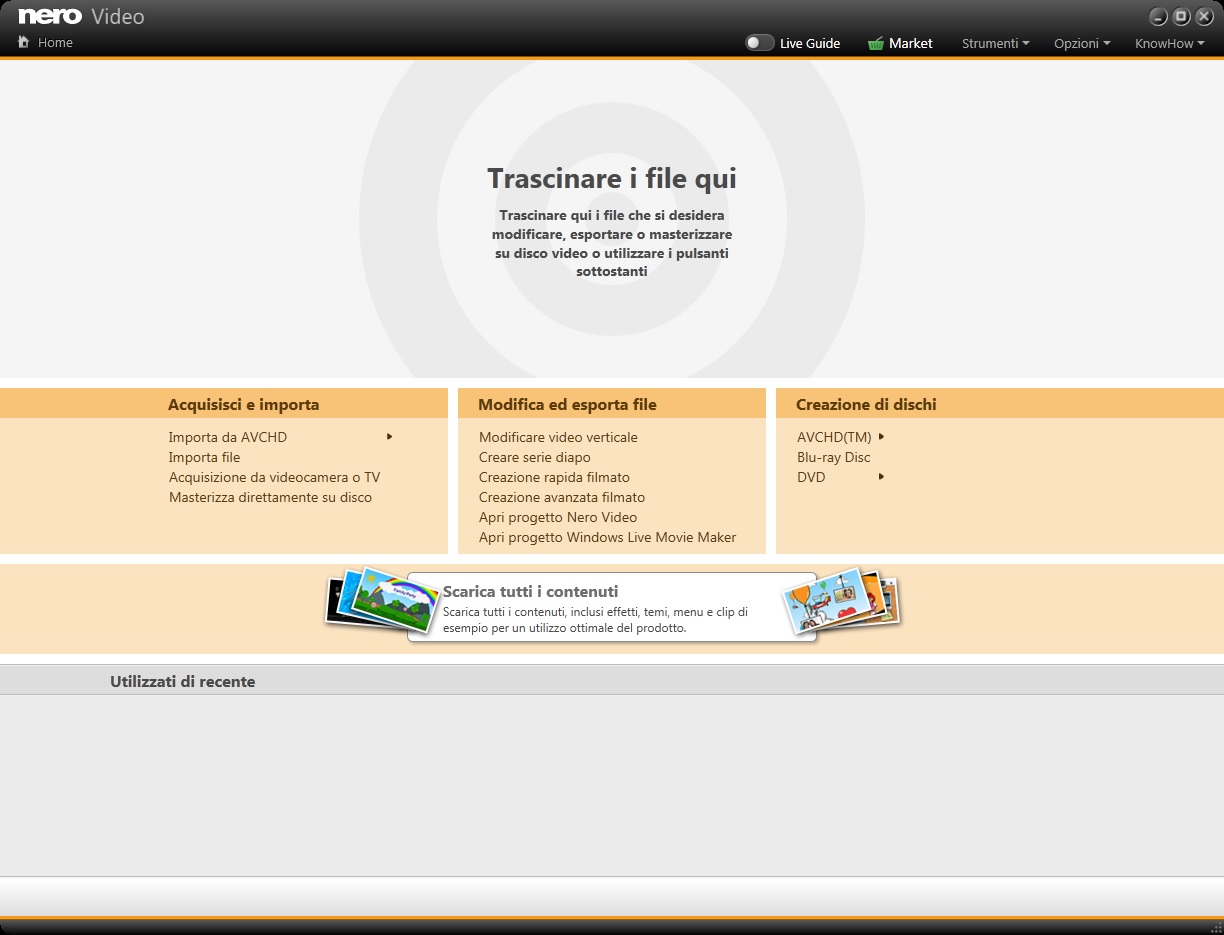This screenshot has height=935, width=1224.
Task: Click the Importa da AVCHD entry
Action: click(x=228, y=437)
